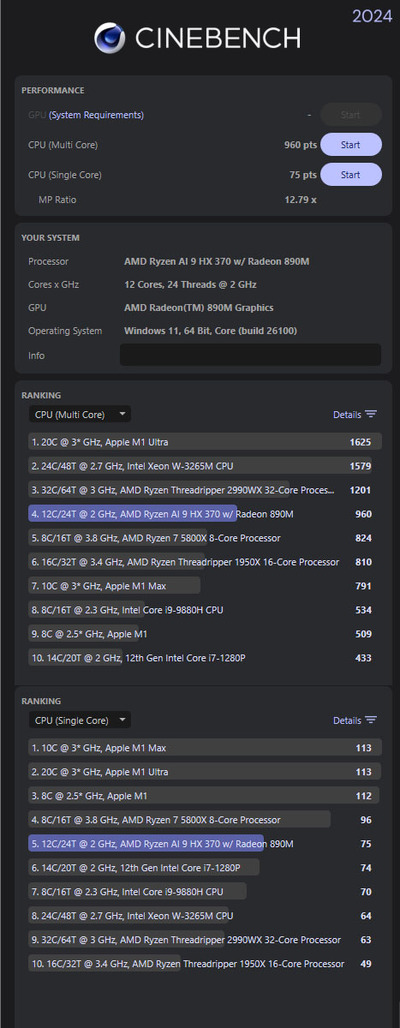This screenshot has height=1028, width=400.
Task: Click the disabled GPU Start button
Action: [x=351, y=115]
